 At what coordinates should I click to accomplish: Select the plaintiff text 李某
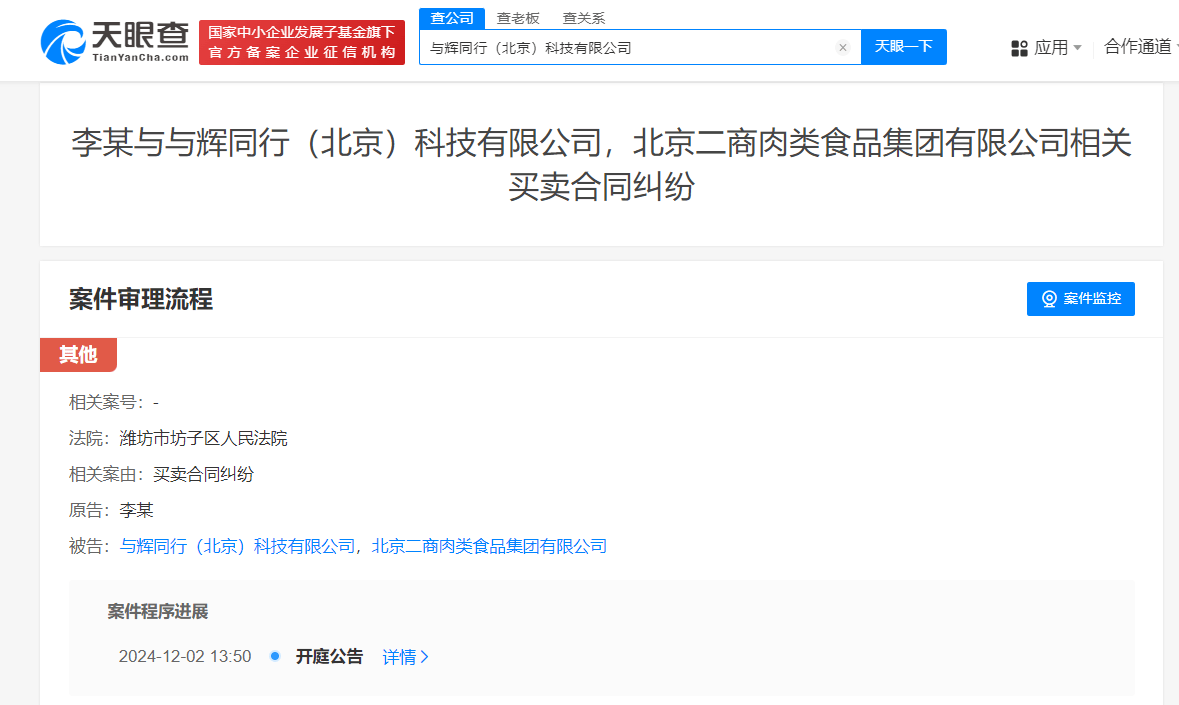(136, 510)
